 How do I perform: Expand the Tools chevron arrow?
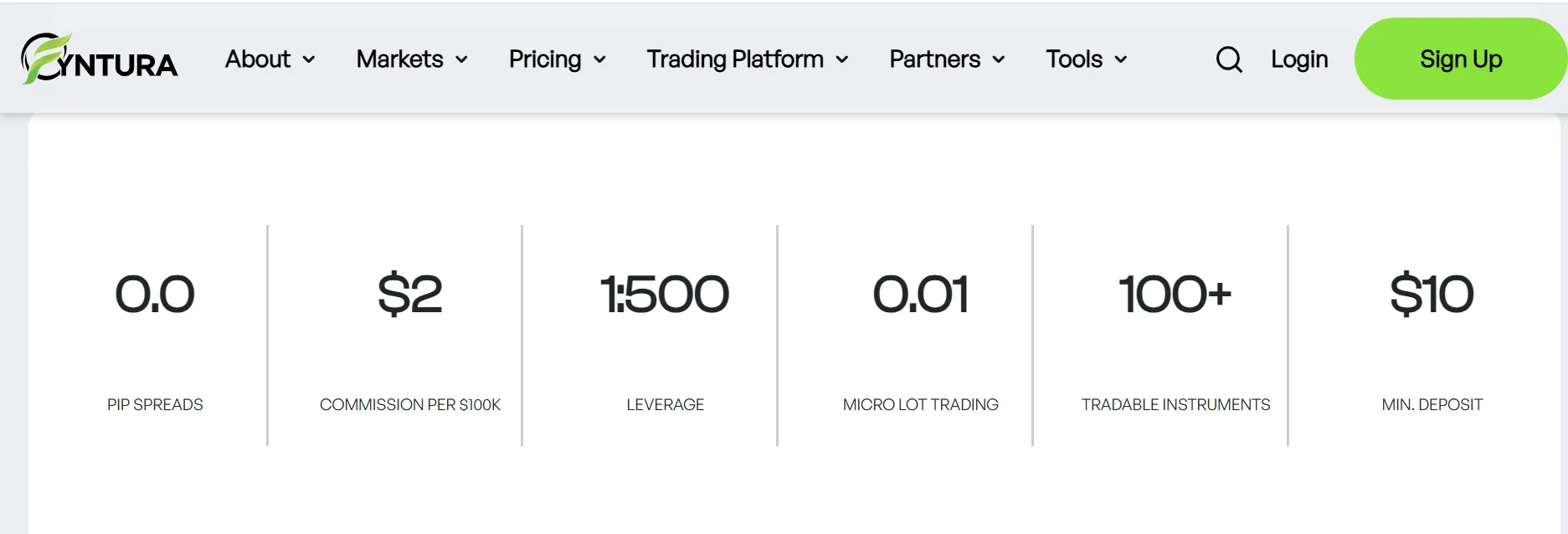(1121, 59)
